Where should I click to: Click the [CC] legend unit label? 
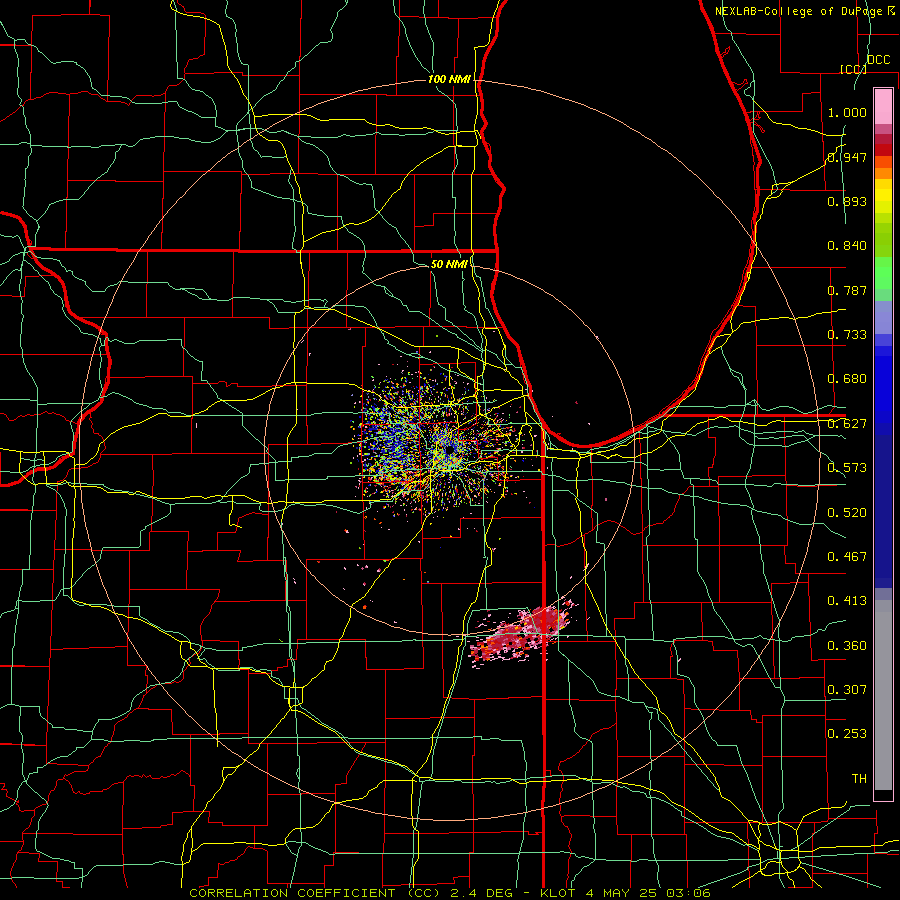853,69
